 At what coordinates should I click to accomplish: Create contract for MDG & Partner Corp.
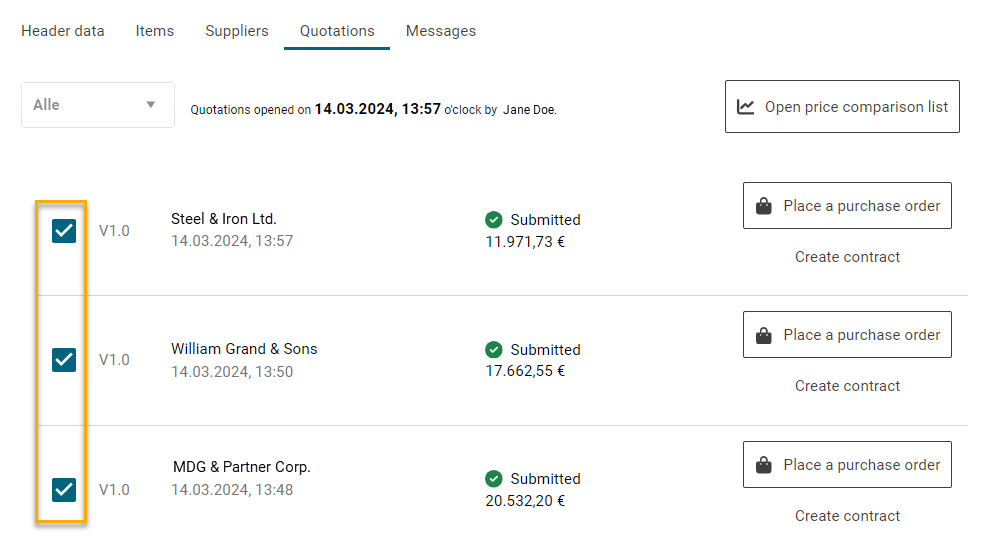click(x=847, y=516)
